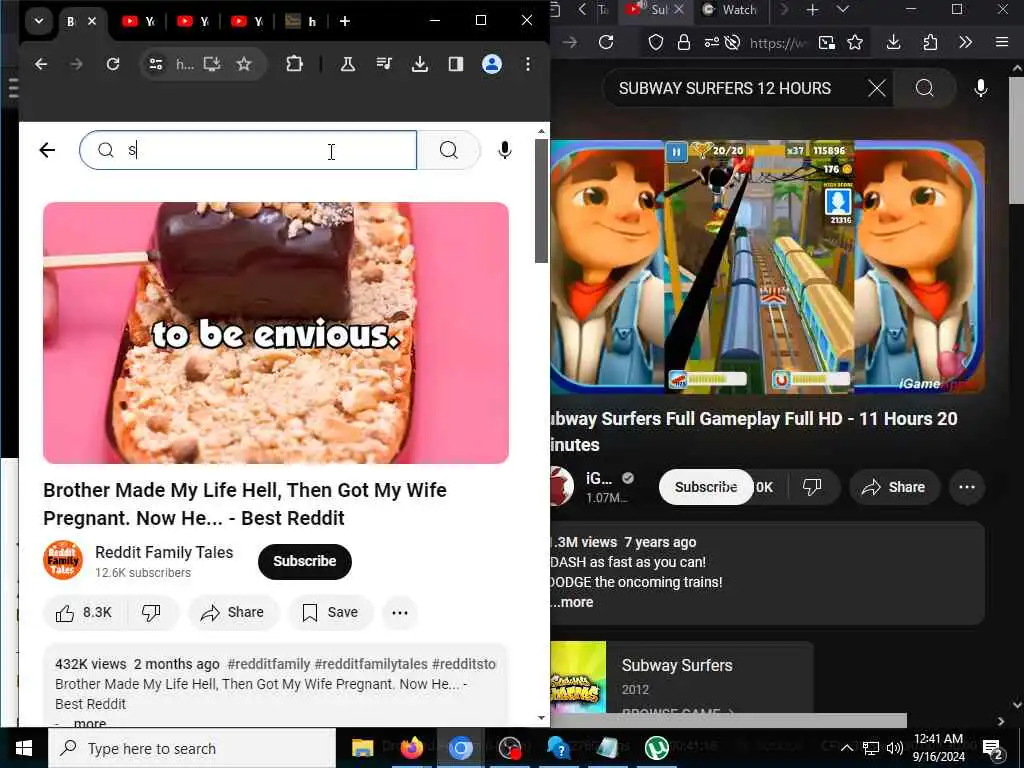Open Chrome downloads icon

click(x=420, y=64)
